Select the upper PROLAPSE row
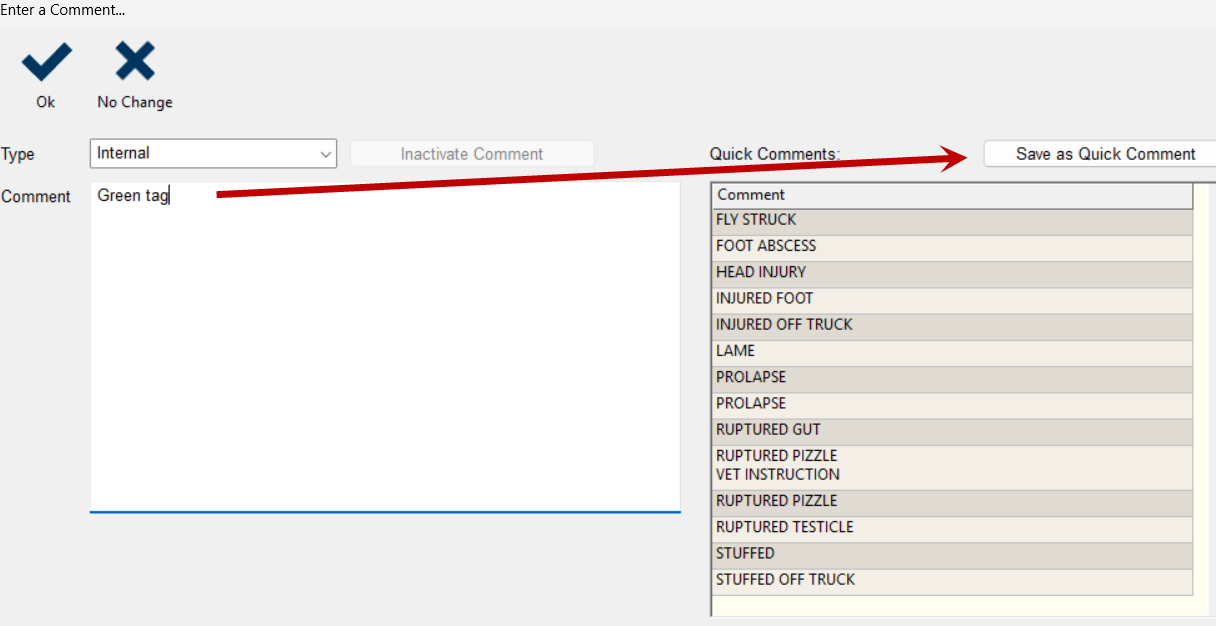1216x626 pixels. click(952, 377)
